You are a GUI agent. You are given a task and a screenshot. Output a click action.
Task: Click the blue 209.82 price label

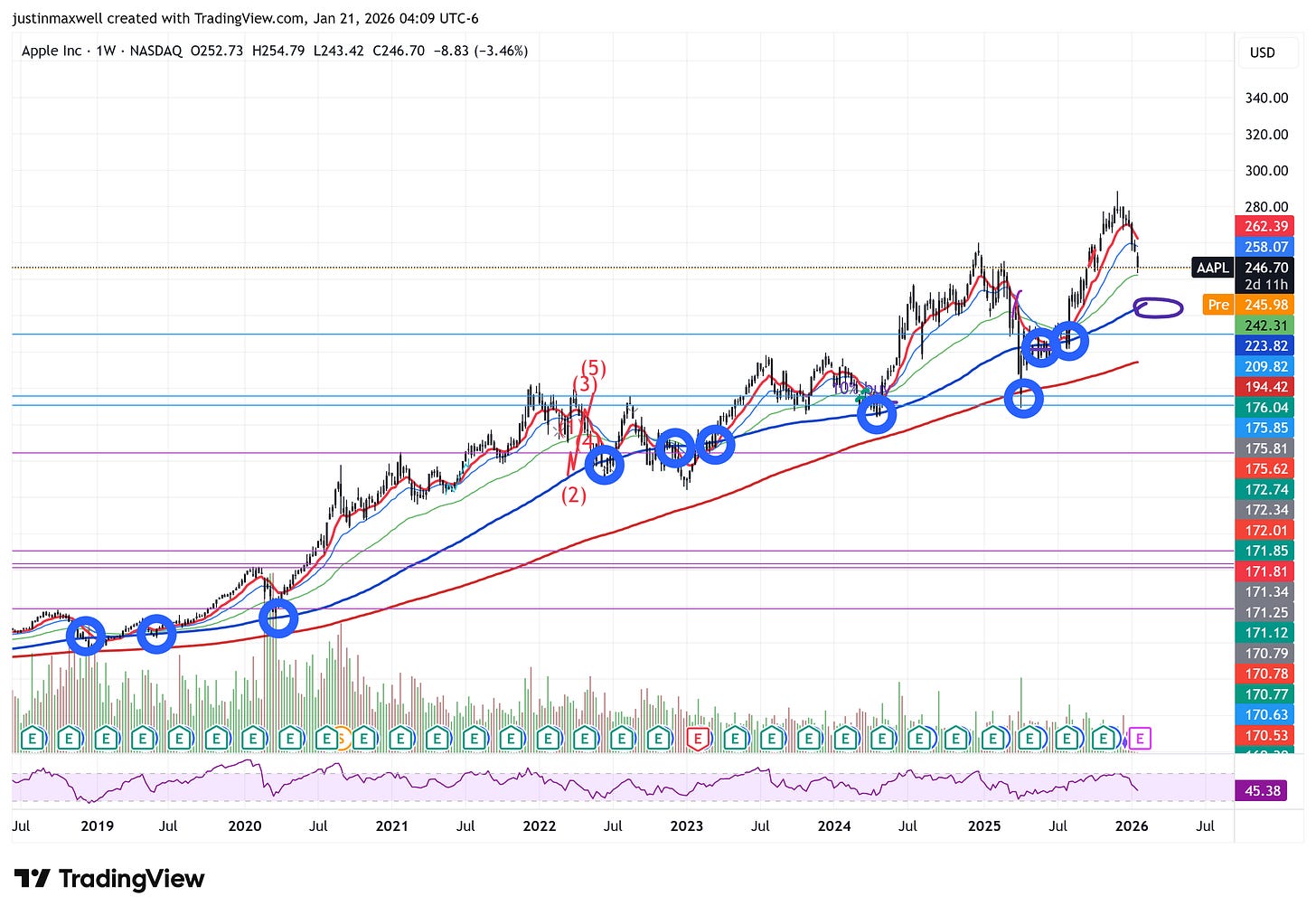click(x=1265, y=366)
